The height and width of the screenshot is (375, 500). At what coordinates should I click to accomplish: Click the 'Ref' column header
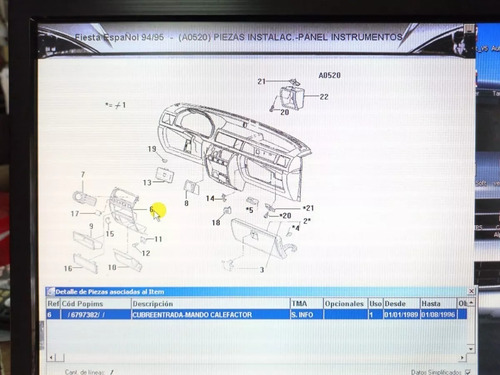53,304
